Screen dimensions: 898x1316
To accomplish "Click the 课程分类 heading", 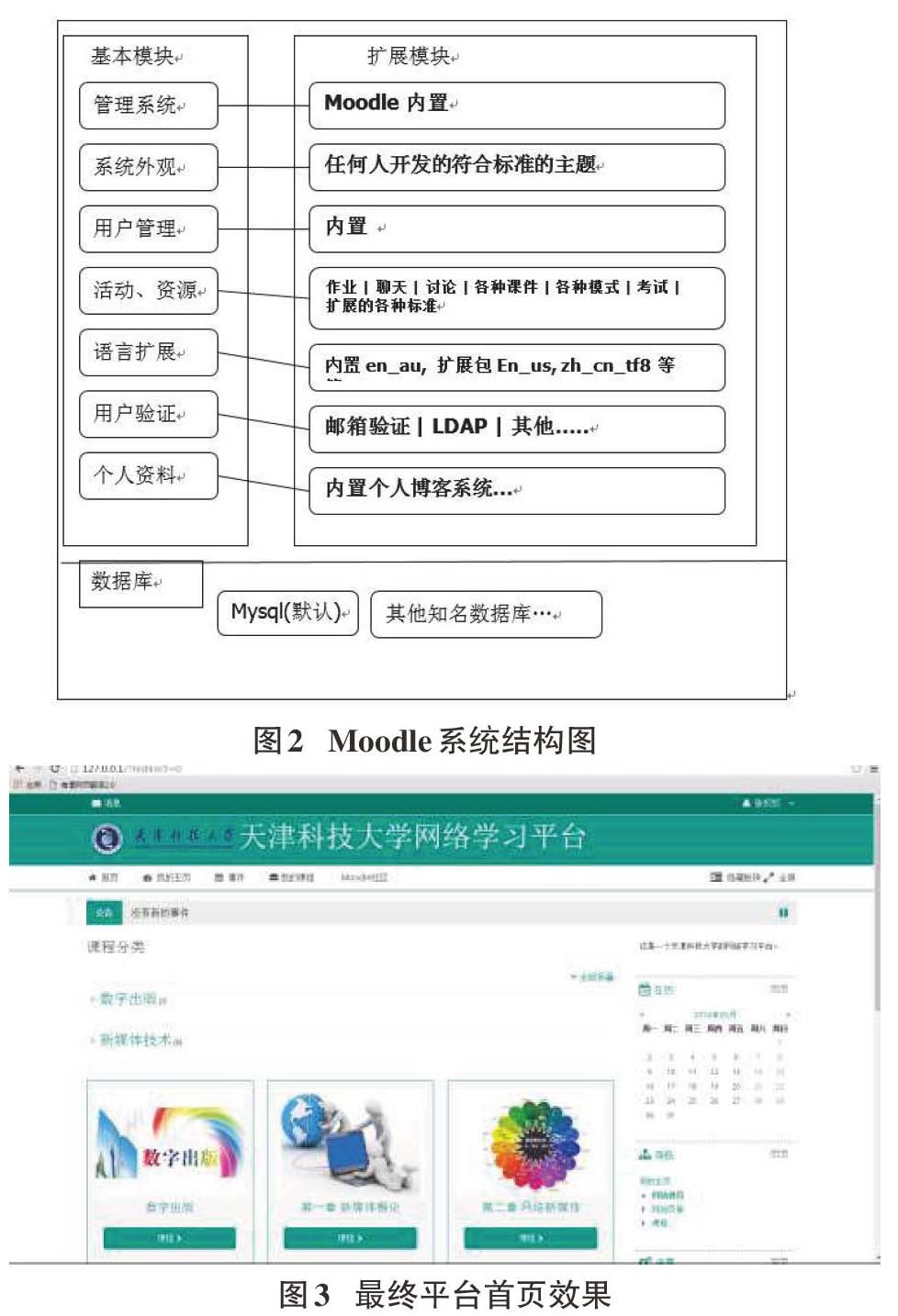I will tap(116, 946).
